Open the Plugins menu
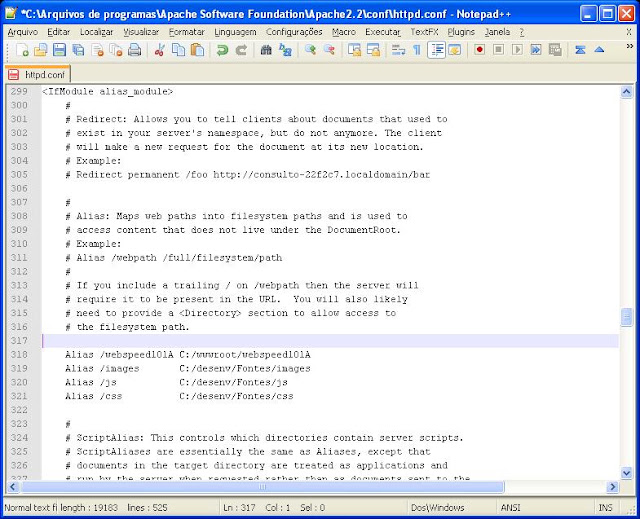The height and width of the screenshot is (519, 640). [x=461, y=32]
